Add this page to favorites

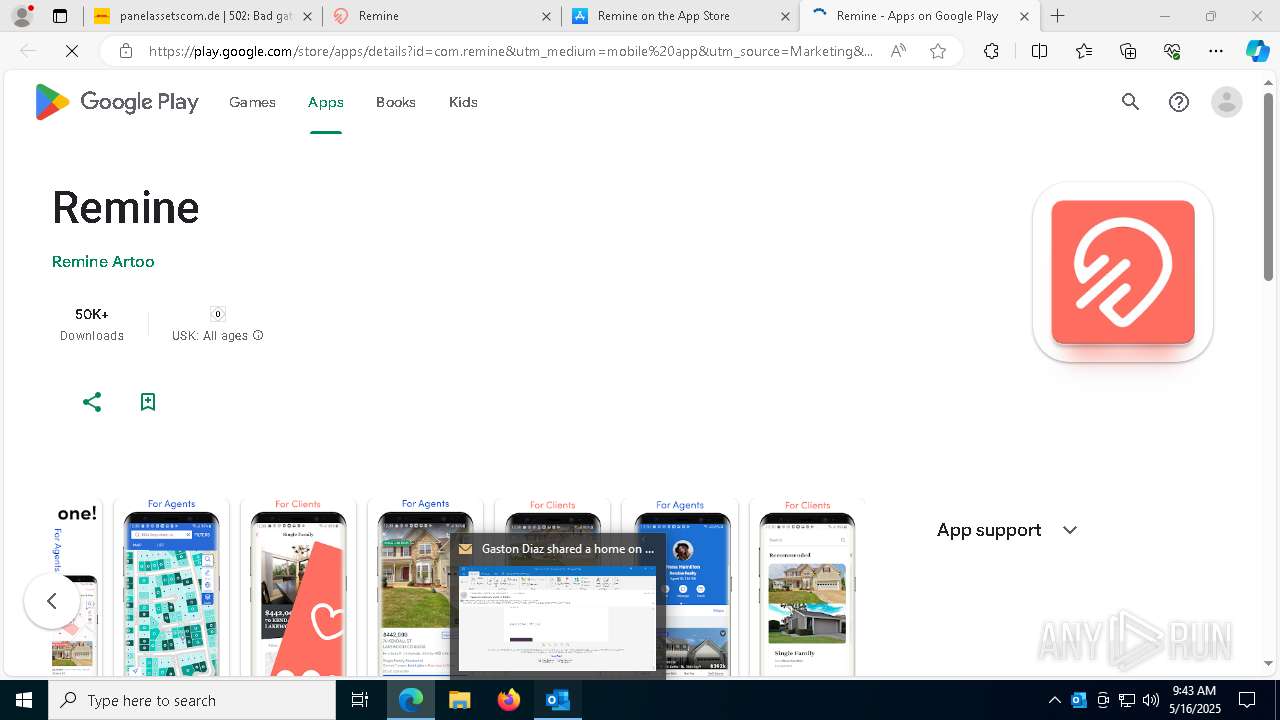[x=938, y=51]
